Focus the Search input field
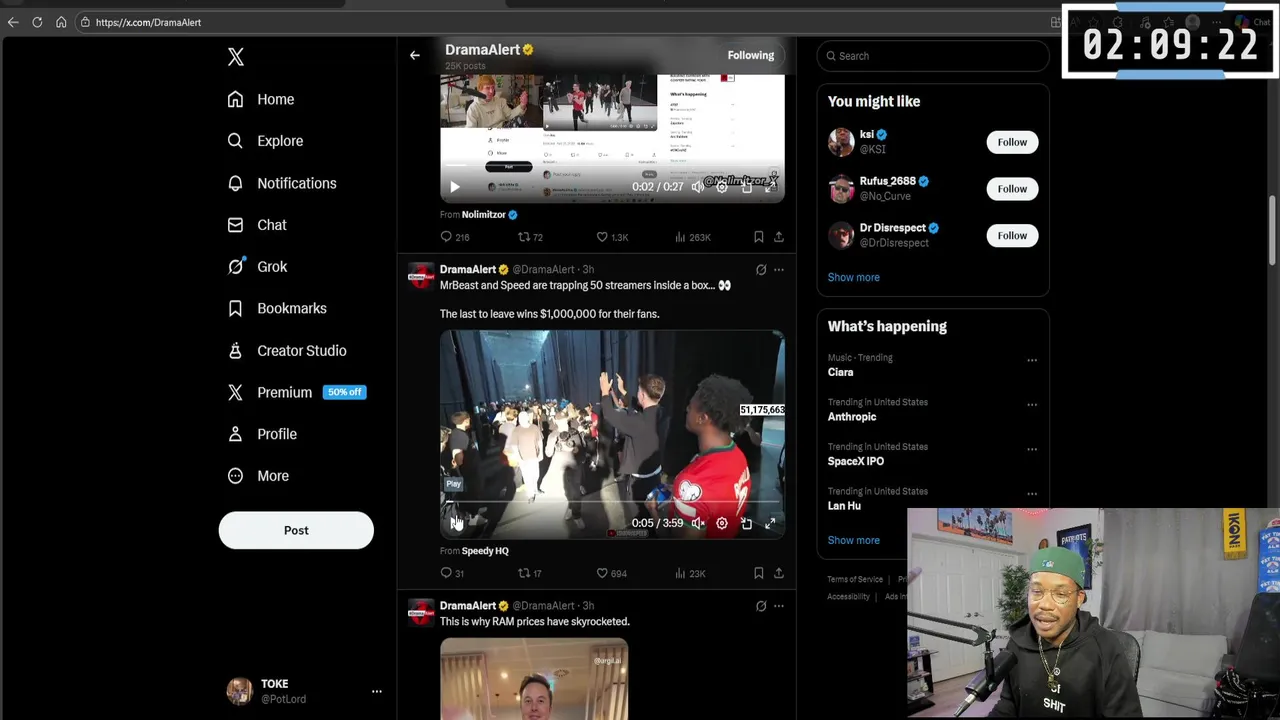Screen dimensions: 1280x720 pos(932,56)
